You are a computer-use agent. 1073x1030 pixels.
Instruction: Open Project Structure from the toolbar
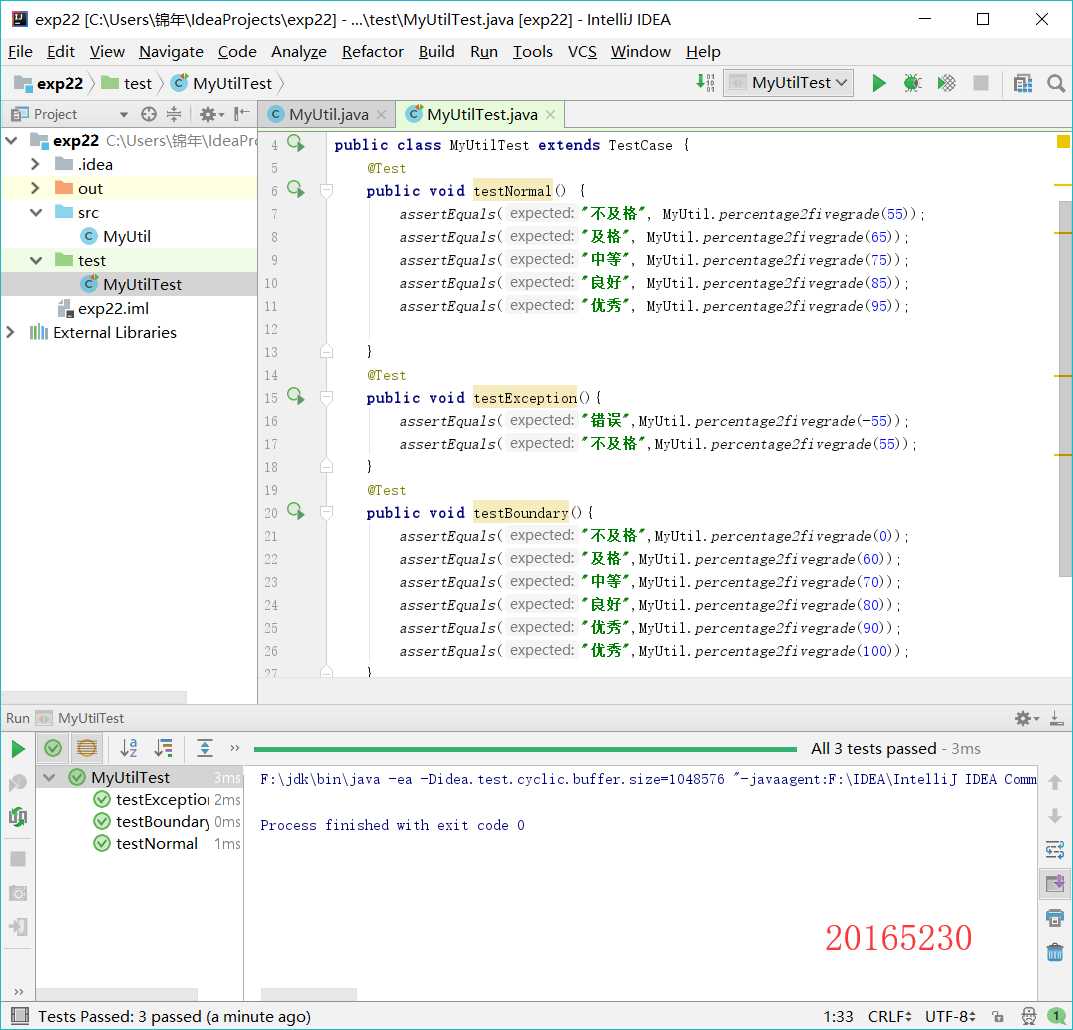click(x=1022, y=83)
